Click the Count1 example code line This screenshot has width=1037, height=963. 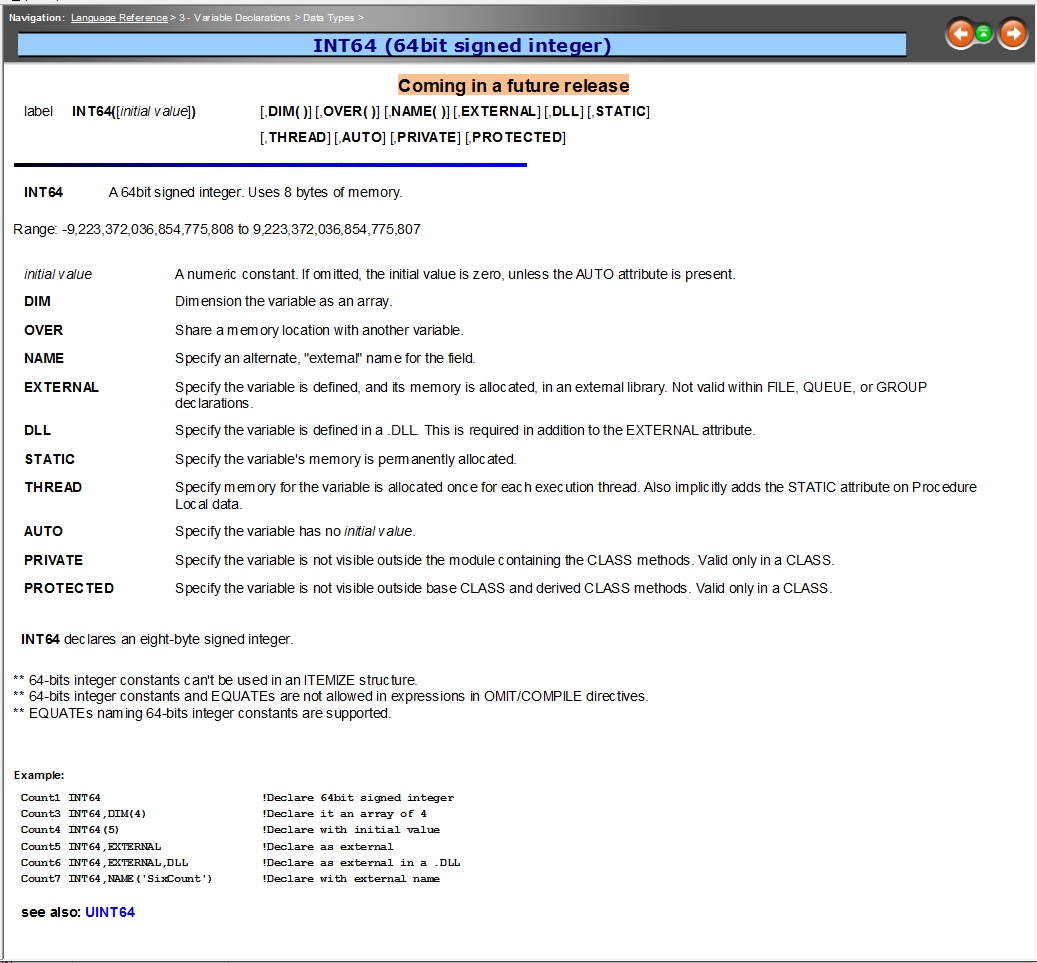point(237,797)
